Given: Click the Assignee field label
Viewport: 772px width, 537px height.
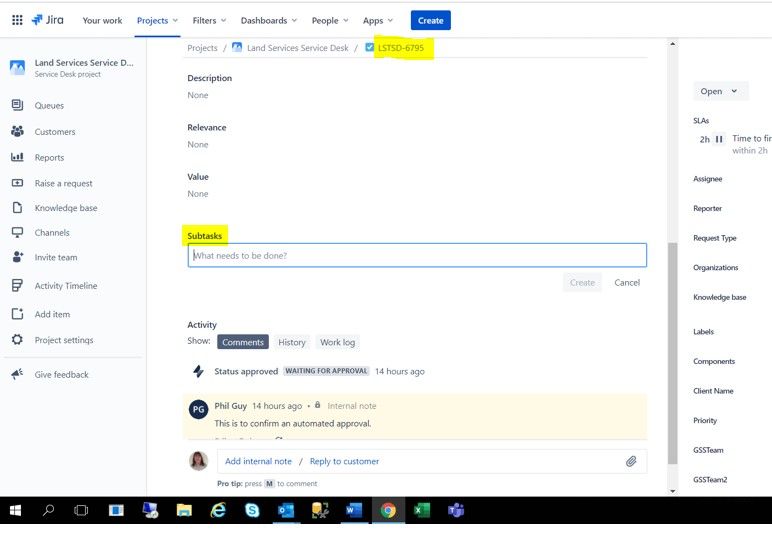Looking at the screenshot, I should point(708,179).
